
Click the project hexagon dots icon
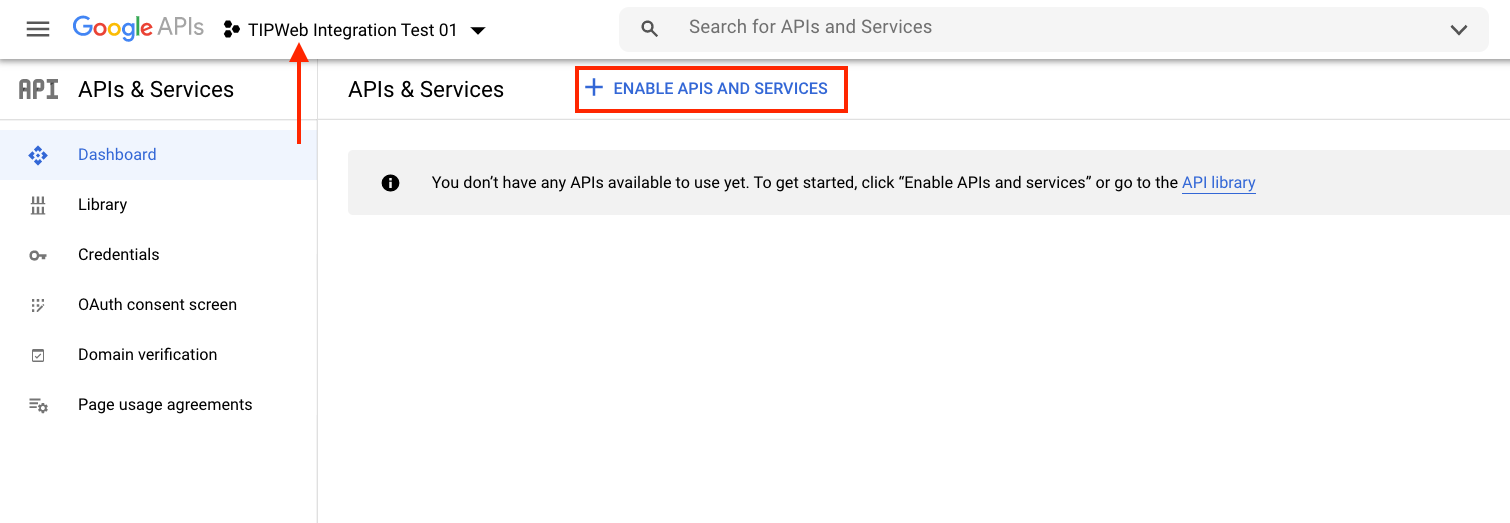coord(232,30)
